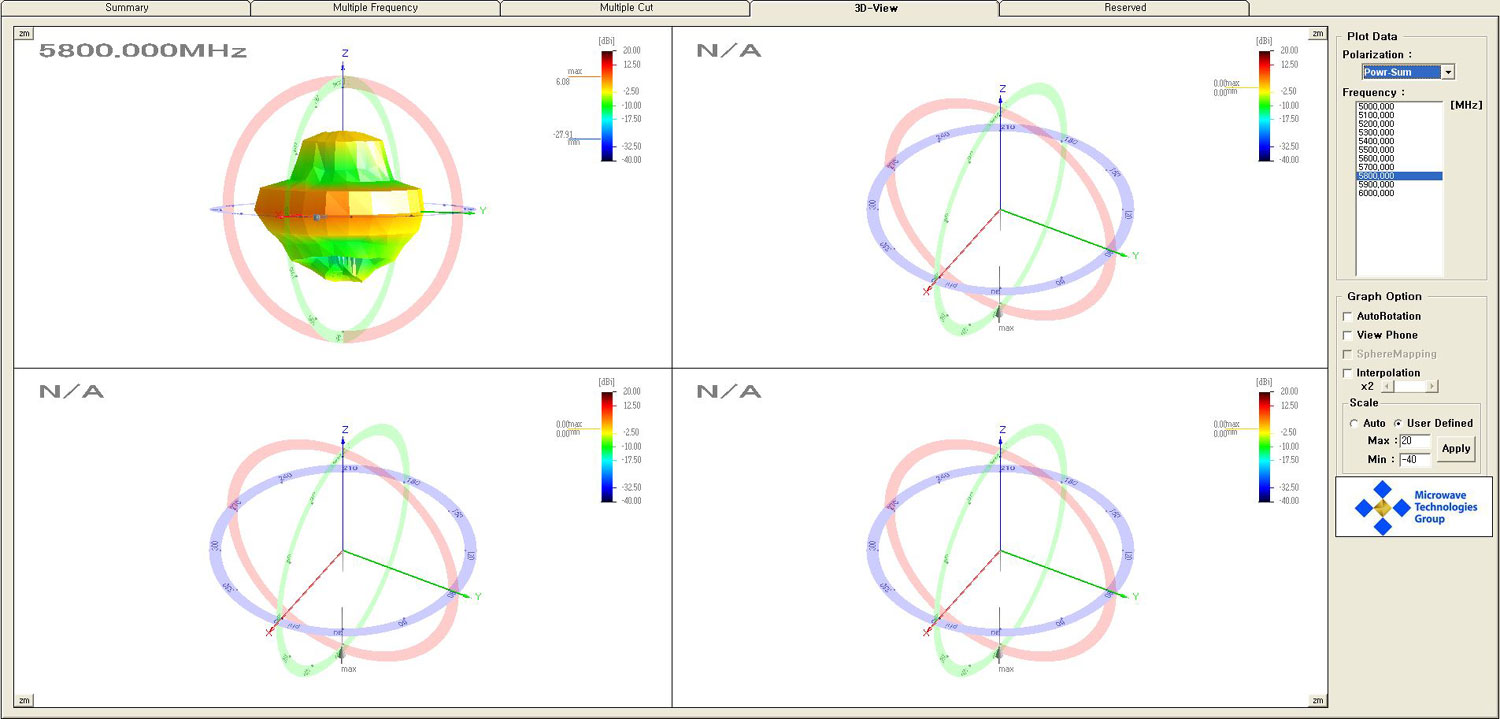Viewport: 1500px width, 719px height.
Task: Select 5100,000 in the frequency list
Action: [1399, 115]
